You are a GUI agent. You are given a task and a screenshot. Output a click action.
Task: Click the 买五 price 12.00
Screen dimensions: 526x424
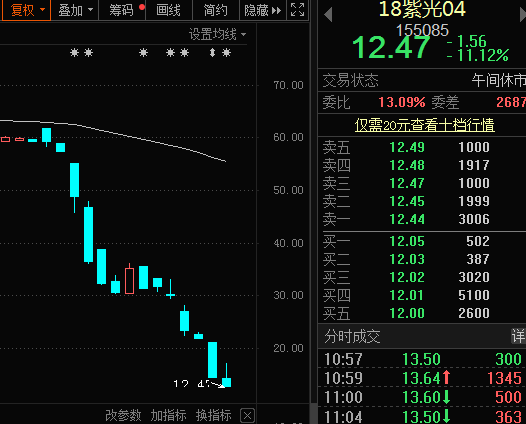(407, 313)
